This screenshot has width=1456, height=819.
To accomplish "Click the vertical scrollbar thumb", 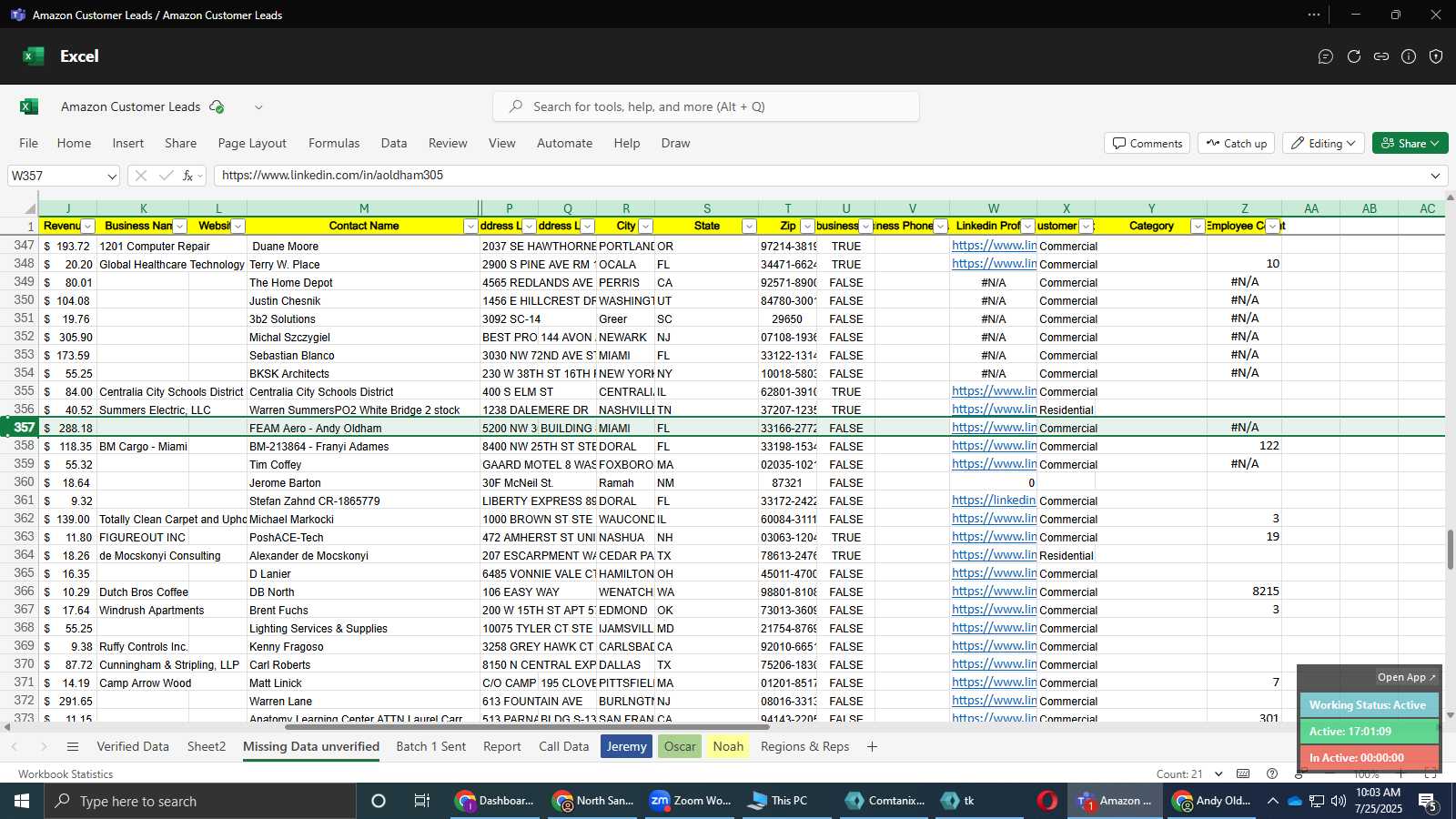I will (x=1451, y=548).
